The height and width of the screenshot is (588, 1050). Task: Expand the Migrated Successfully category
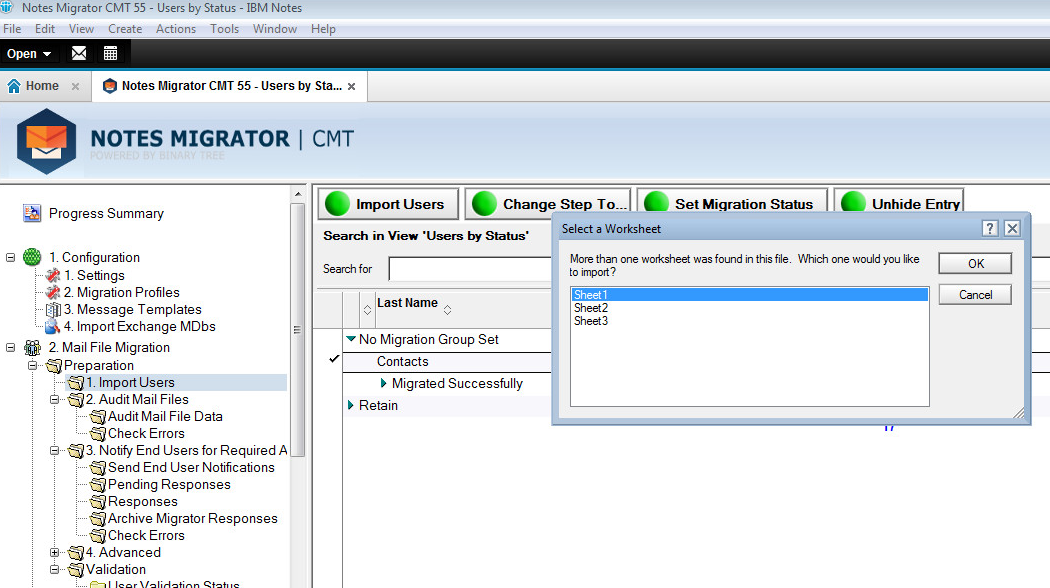(x=383, y=383)
